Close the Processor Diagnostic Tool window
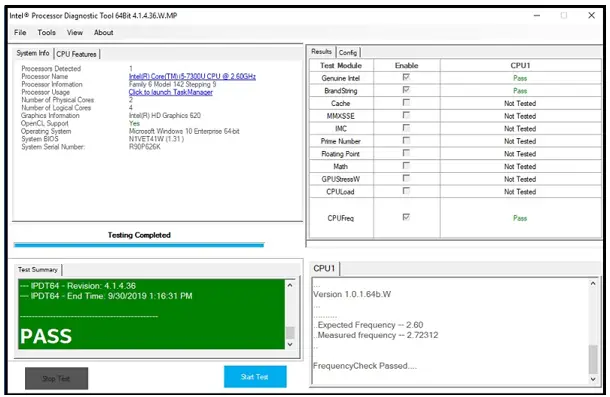This screenshot has width=610, height=397. pyautogui.click(x=591, y=16)
